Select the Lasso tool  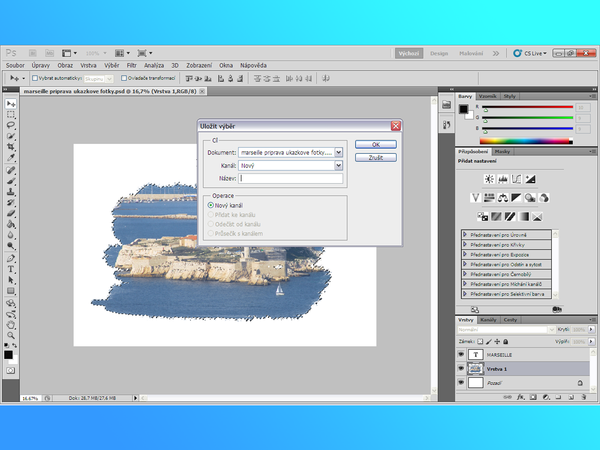(x=11, y=125)
